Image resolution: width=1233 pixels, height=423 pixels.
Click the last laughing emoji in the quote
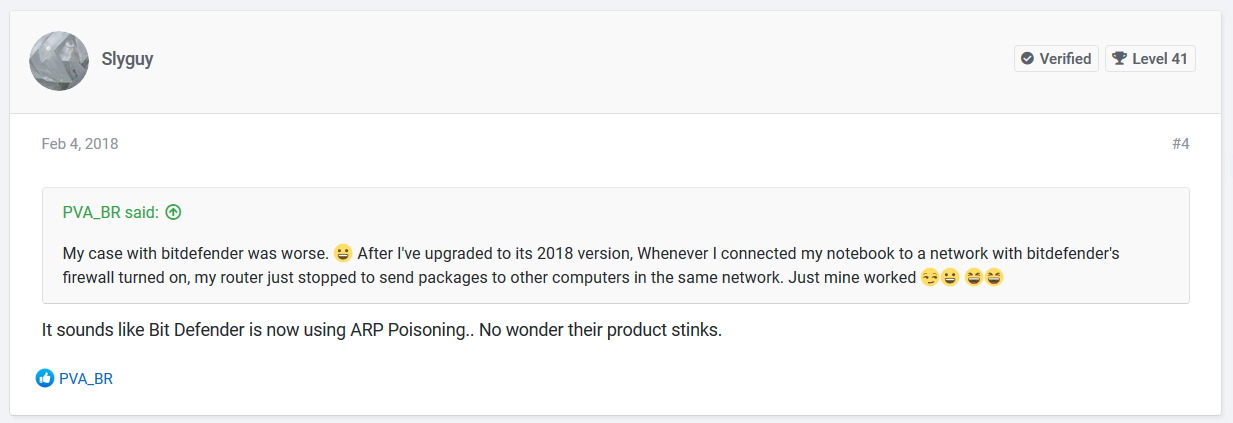(994, 278)
